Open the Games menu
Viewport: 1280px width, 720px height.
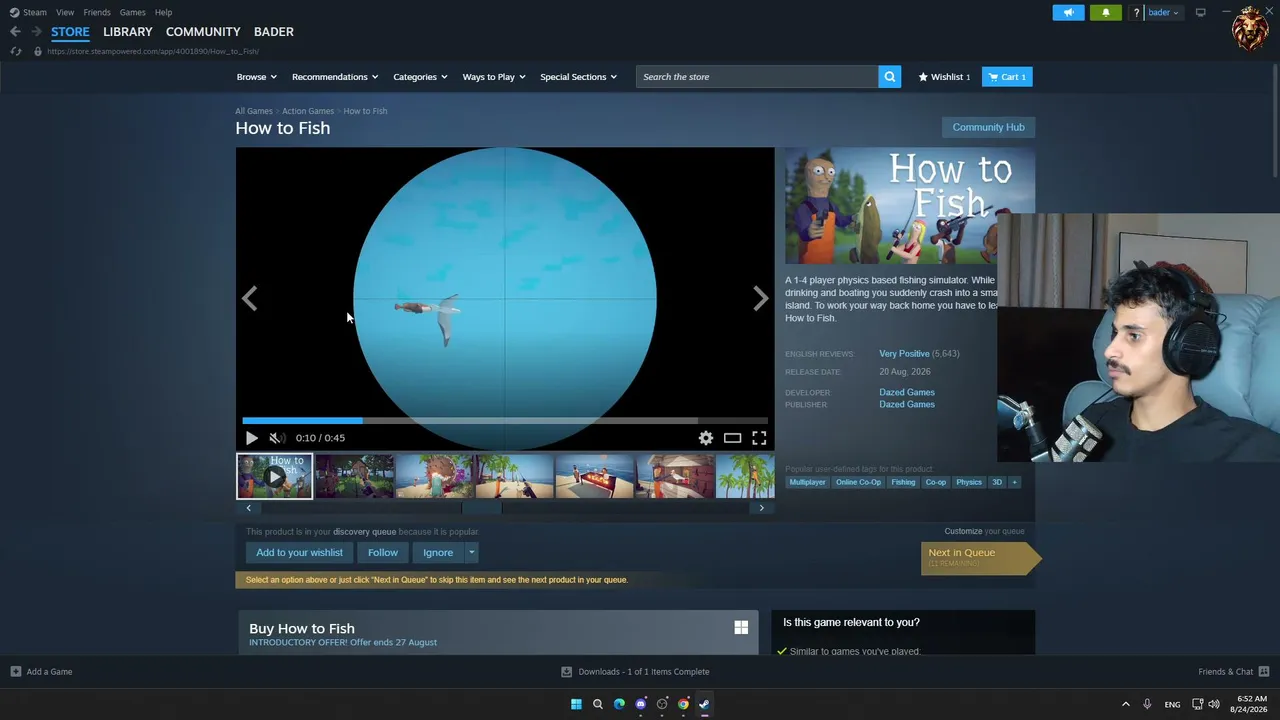pyautogui.click(x=133, y=12)
